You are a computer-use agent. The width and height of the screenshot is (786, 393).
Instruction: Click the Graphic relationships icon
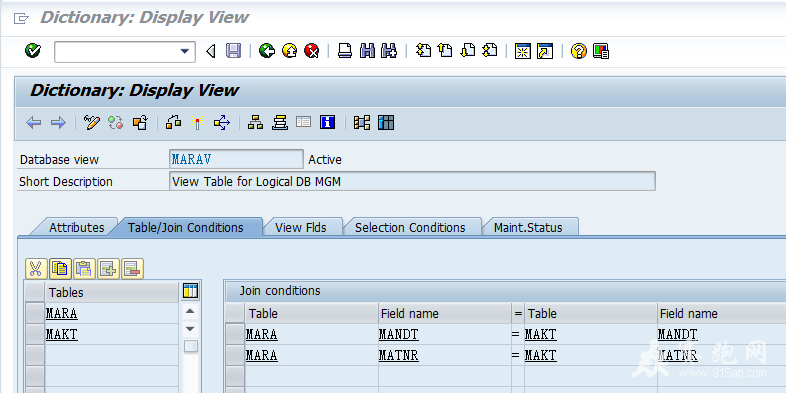(x=361, y=122)
